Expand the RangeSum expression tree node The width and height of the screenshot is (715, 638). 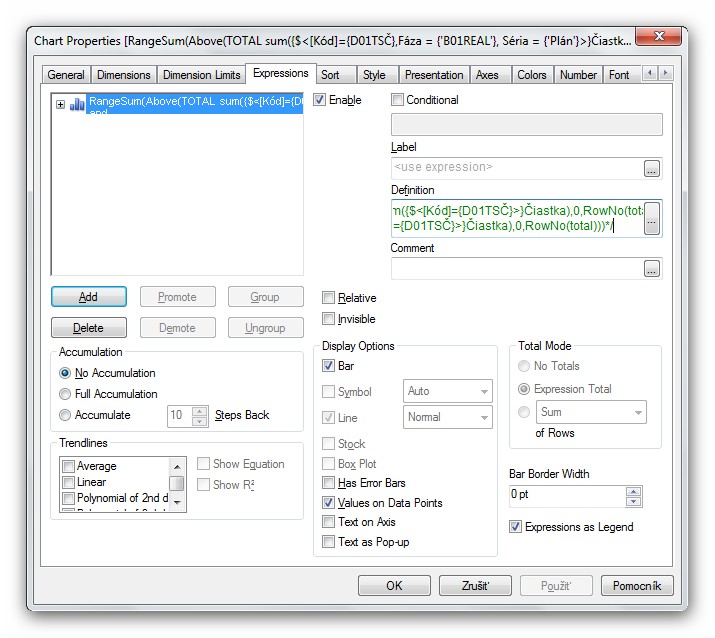point(60,104)
